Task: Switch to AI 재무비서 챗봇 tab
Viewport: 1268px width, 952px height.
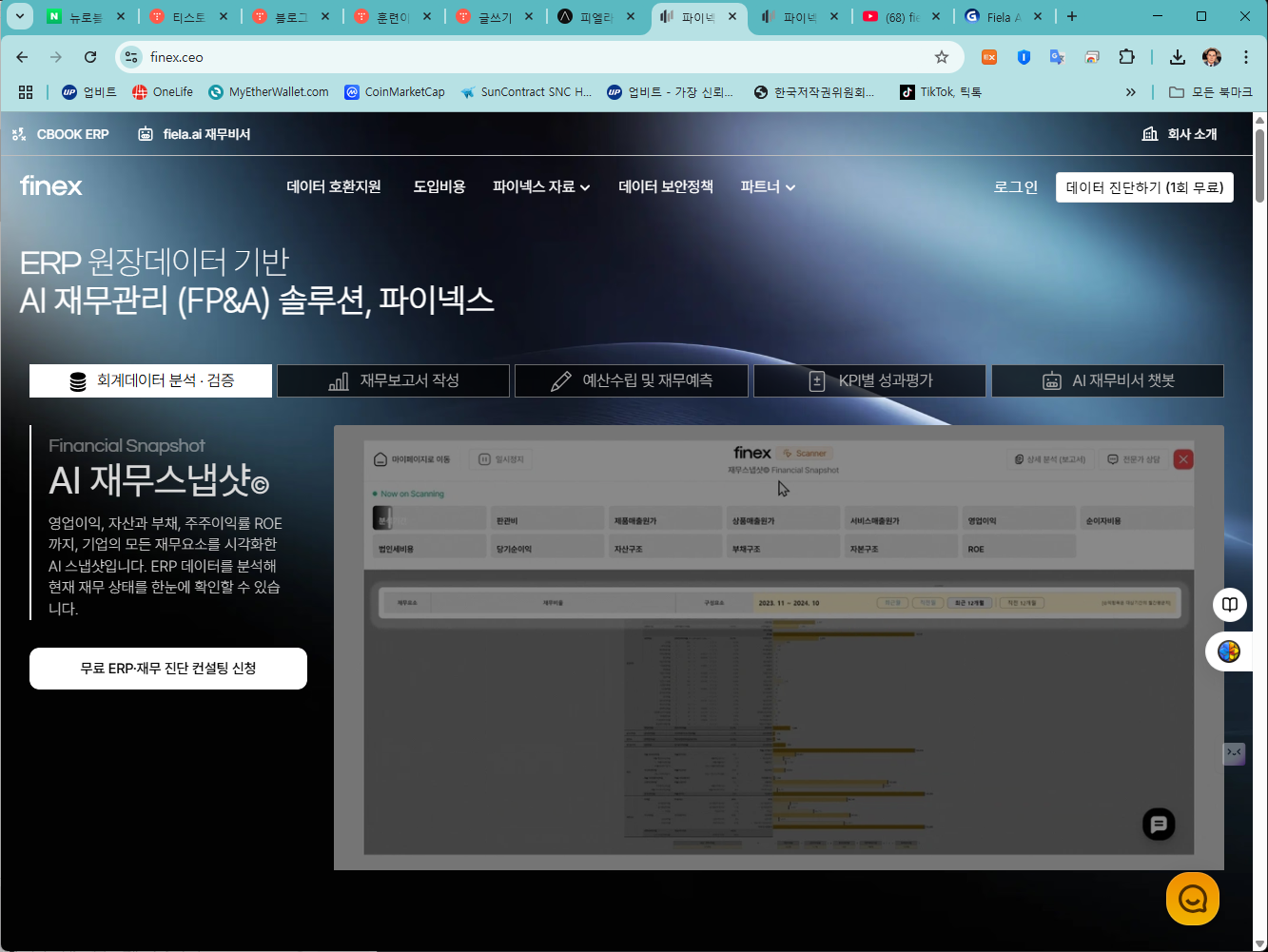Action: point(1108,380)
